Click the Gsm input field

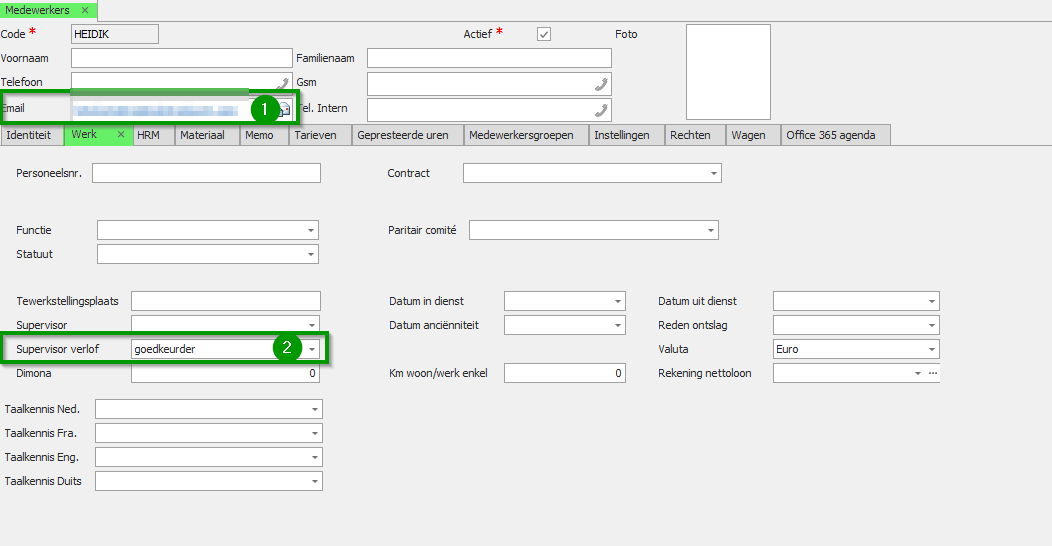click(x=489, y=84)
